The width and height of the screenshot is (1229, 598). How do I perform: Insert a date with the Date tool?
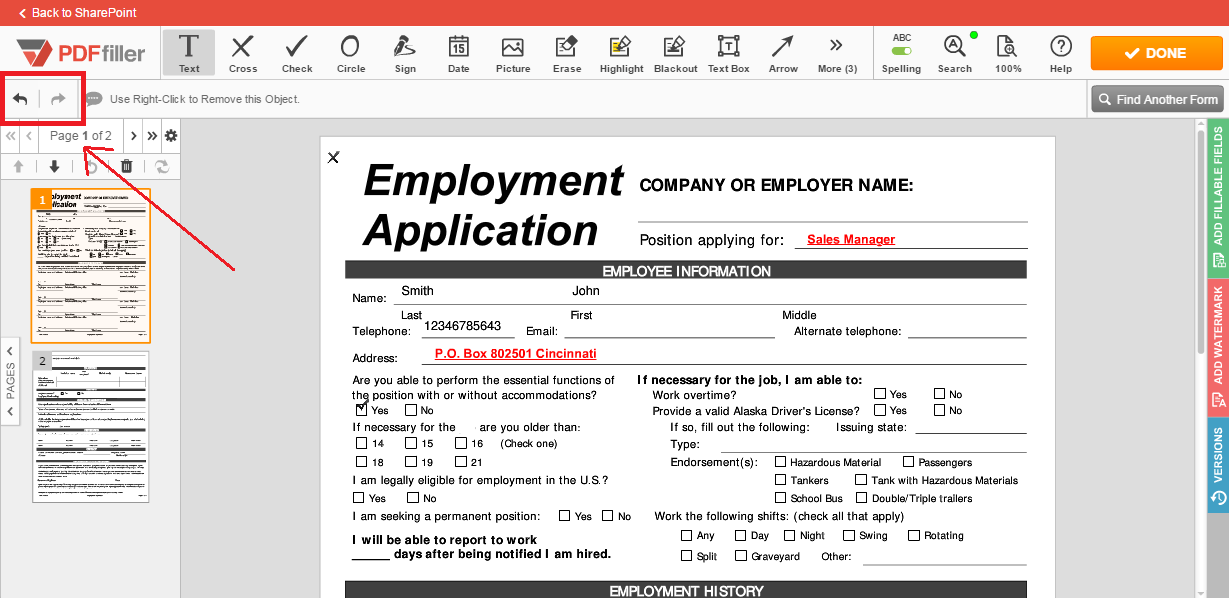click(459, 53)
